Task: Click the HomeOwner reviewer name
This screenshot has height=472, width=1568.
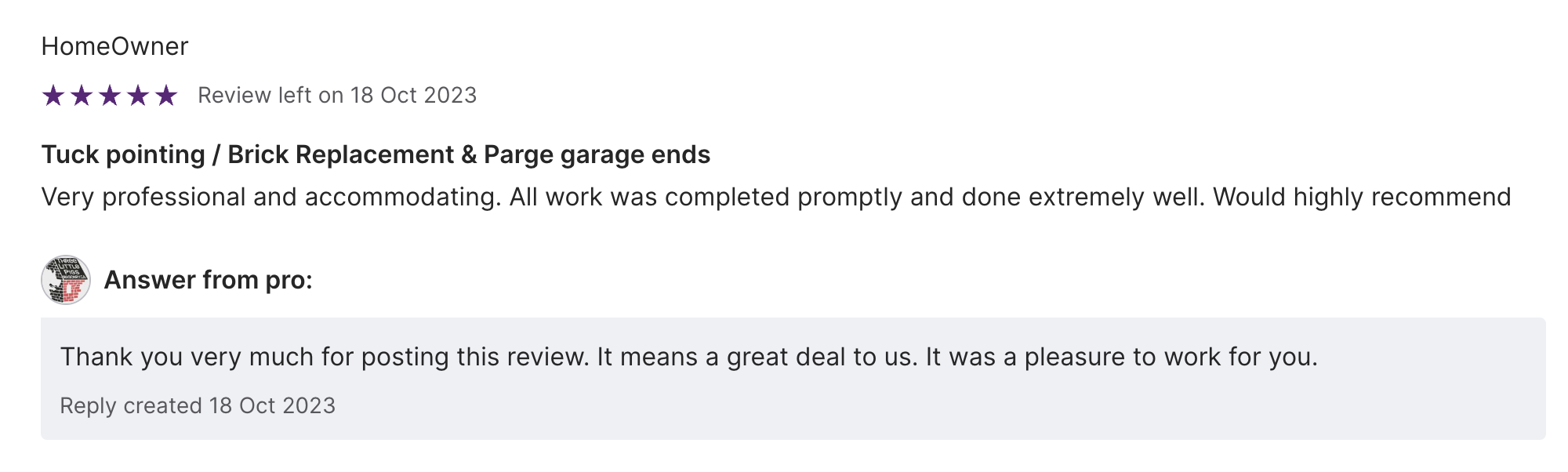Action: coord(114,46)
